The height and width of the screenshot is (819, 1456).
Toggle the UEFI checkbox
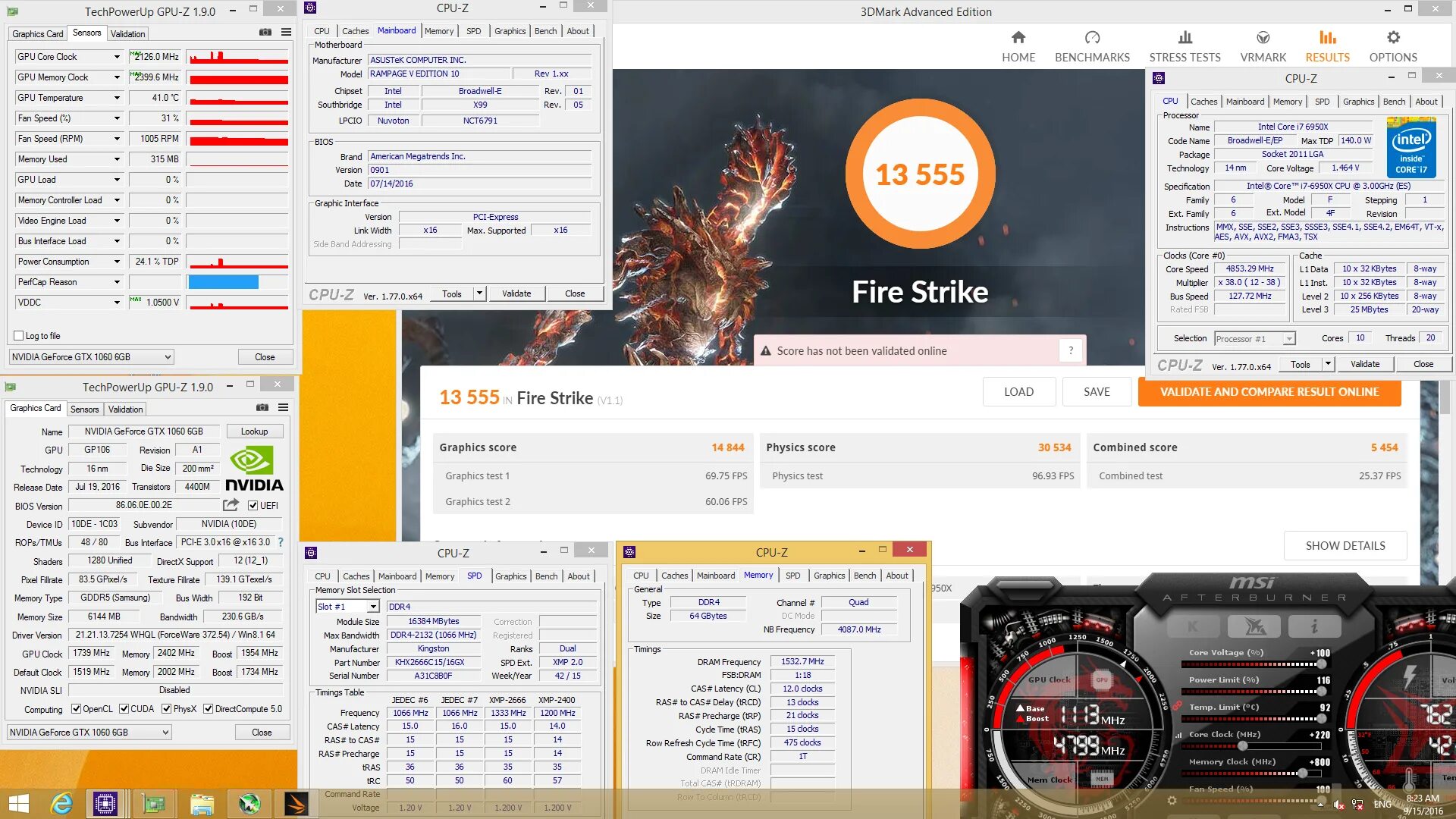pos(253,506)
